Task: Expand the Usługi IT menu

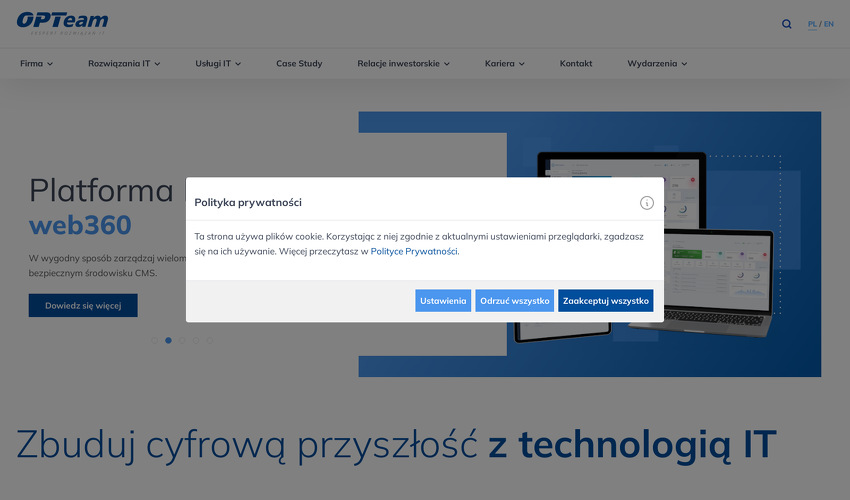Action: (218, 63)
